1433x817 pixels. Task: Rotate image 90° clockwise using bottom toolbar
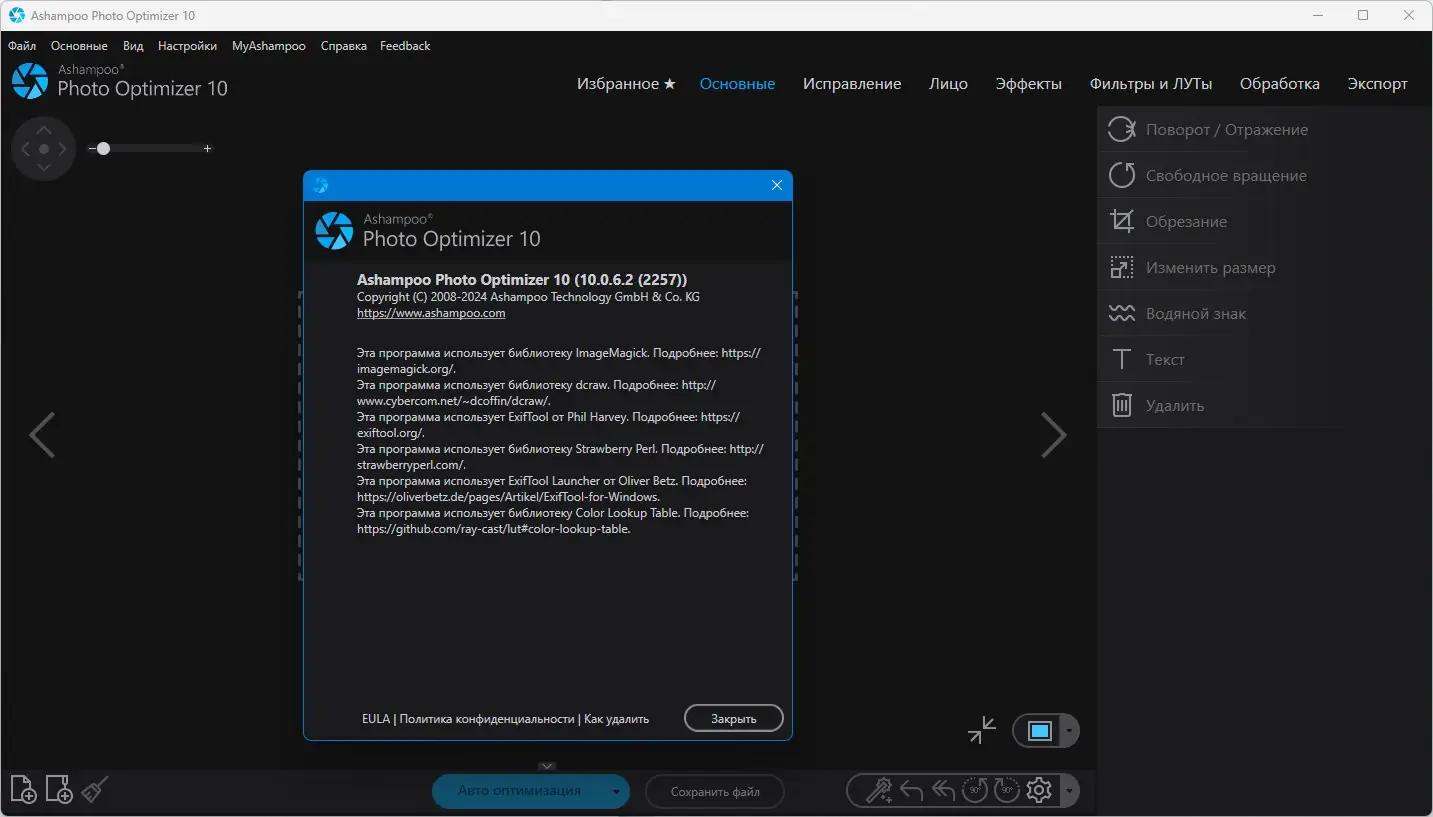1006,791
